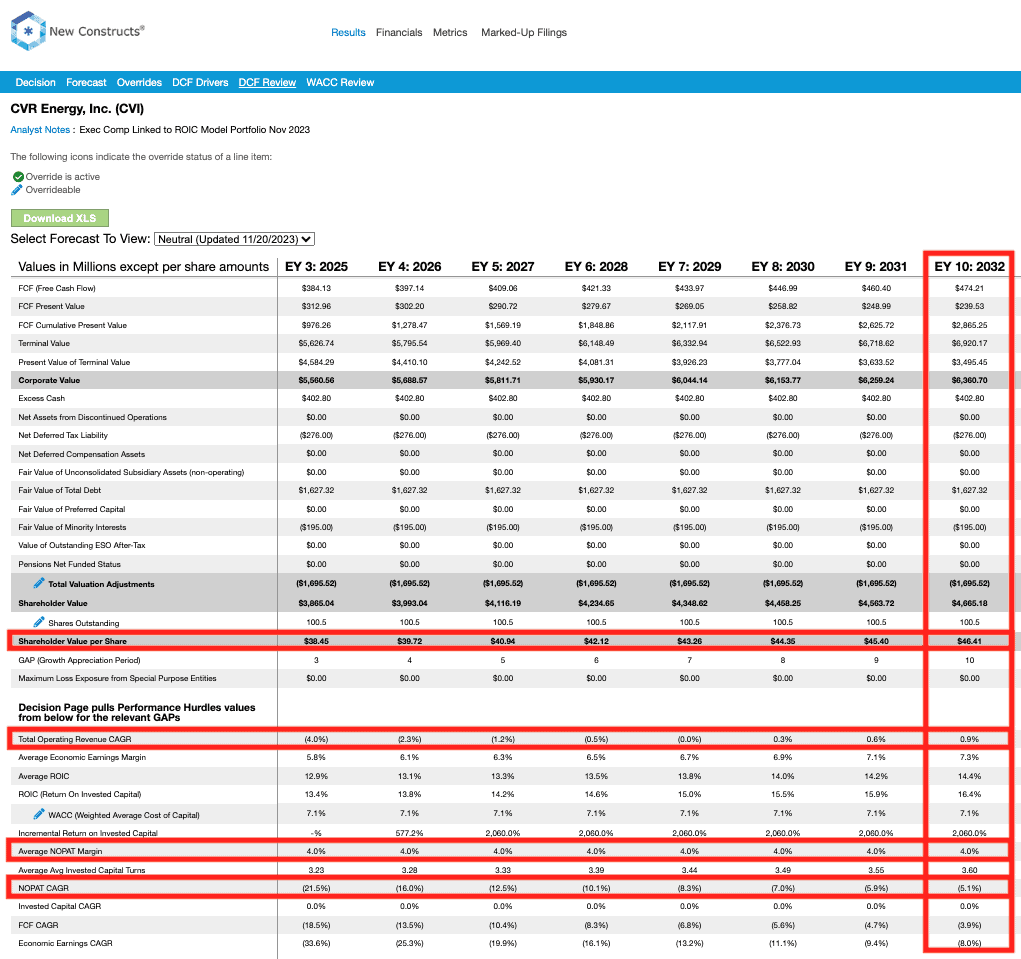Click the Incremental Return on Invested Capital label
This screenshot has height=959, width=1021.
tap(88, 833)
